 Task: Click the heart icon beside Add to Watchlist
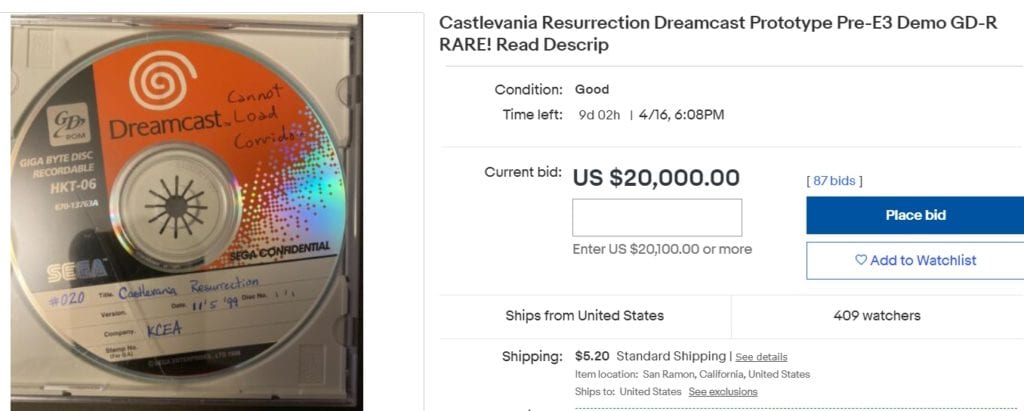[860, 260]
